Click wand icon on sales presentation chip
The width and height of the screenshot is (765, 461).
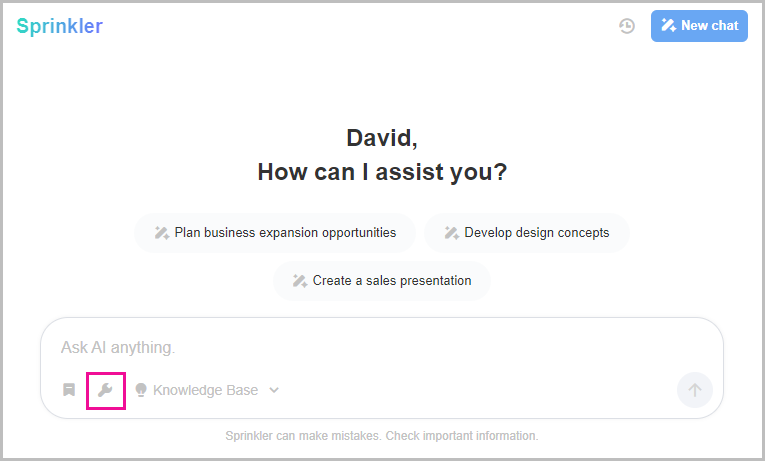click(299, 281)
